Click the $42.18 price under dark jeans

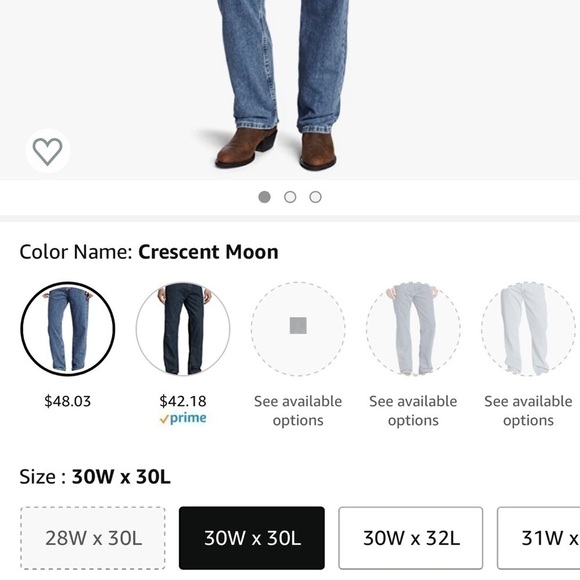(x=183, y=401)
